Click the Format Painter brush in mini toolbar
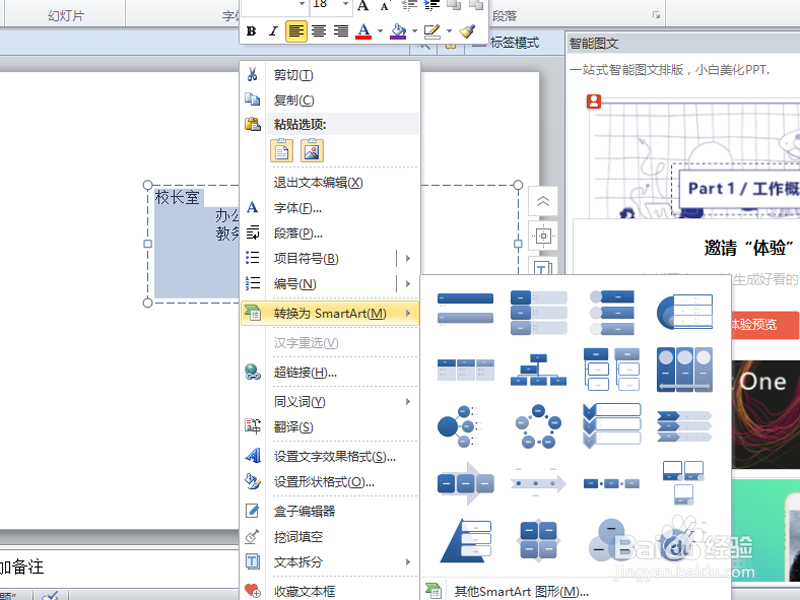Viewport: 800px width, 600px height. coord(467,31)
